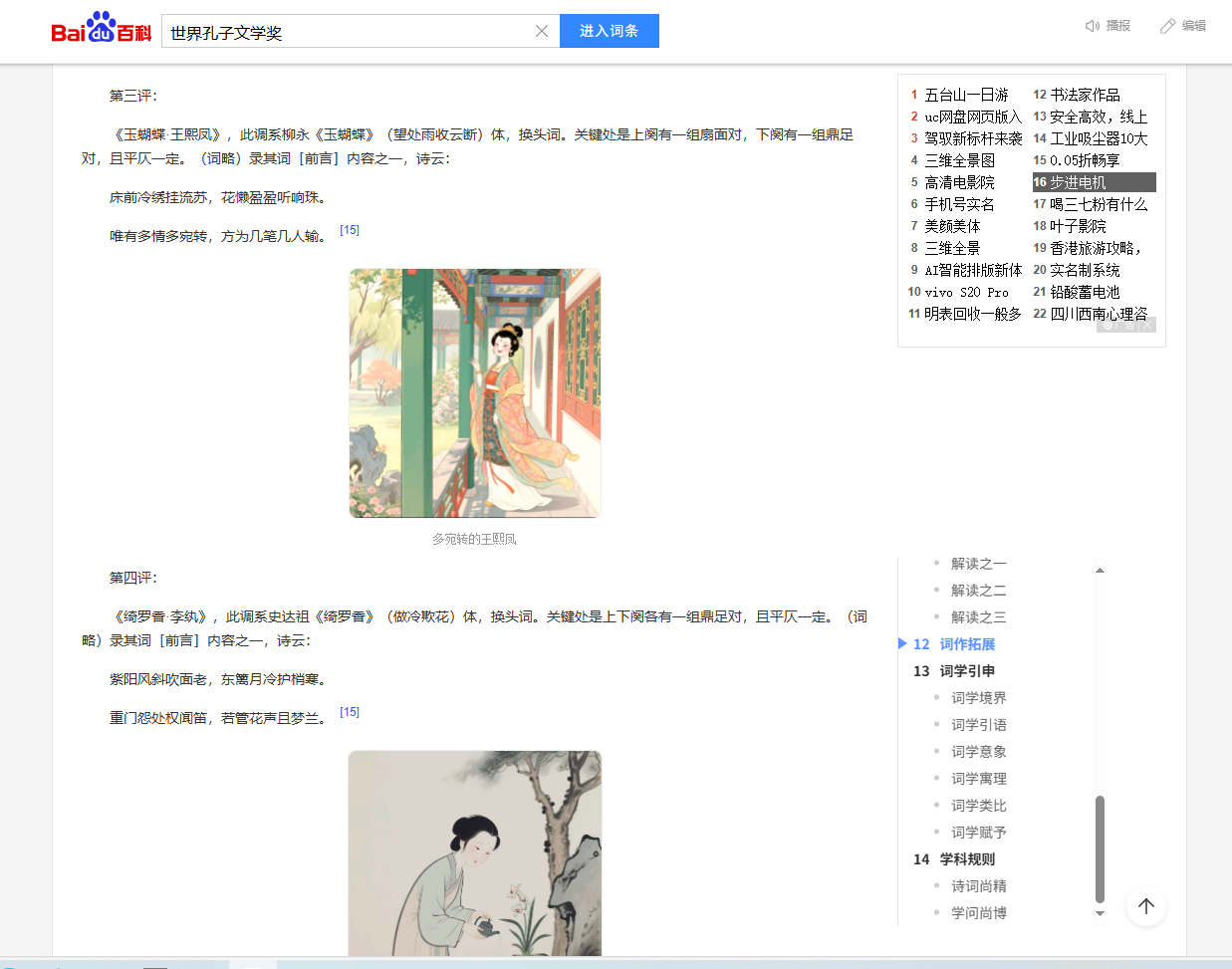This screenshot has height=969, width=1232.
Task: Open the 王熙凤 illustration image
Action: [x=474, y=393]
